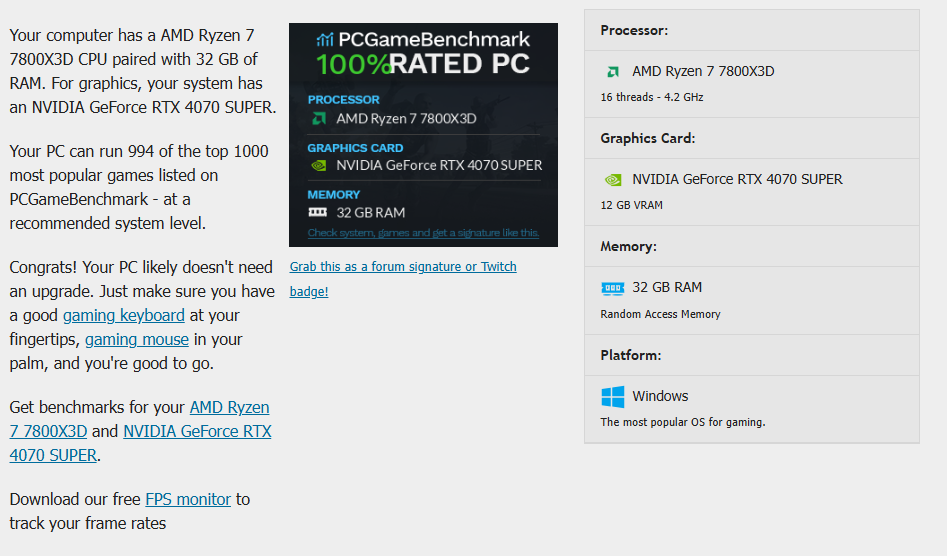Screen dimensions: 947x556
Task: Click the AMD icon inside the badge image
Action: click(x=318, y=118)
